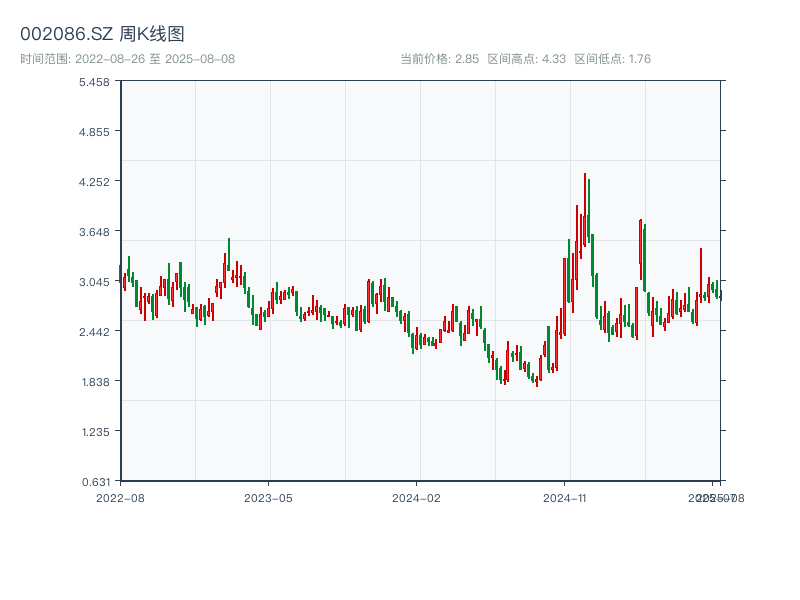Click the last candlestick at chart's right edge

[720, 294]
